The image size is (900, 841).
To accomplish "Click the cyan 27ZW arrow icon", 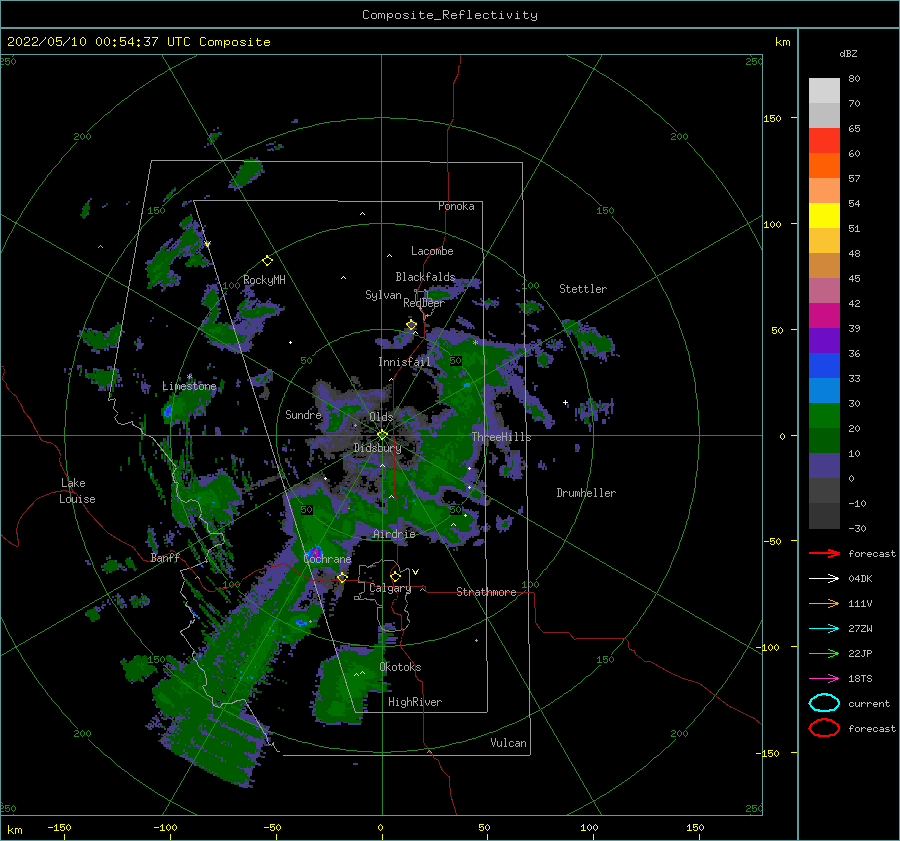I will point(824,629).
